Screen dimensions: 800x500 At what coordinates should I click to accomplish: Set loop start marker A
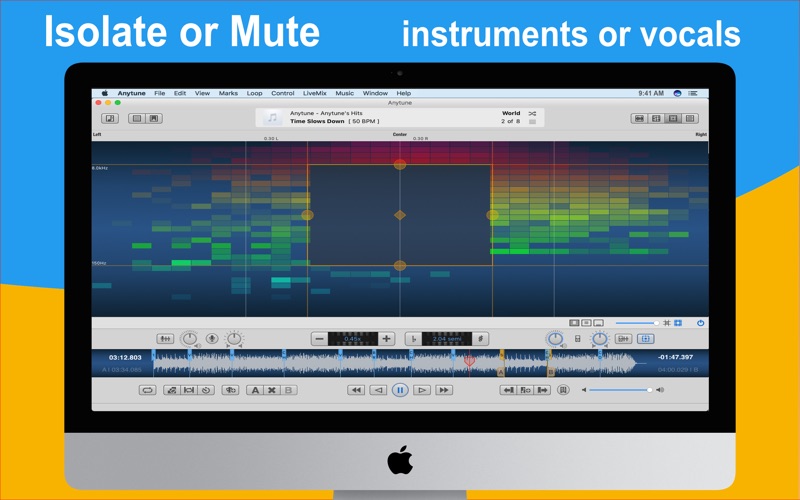coord(255,390)
